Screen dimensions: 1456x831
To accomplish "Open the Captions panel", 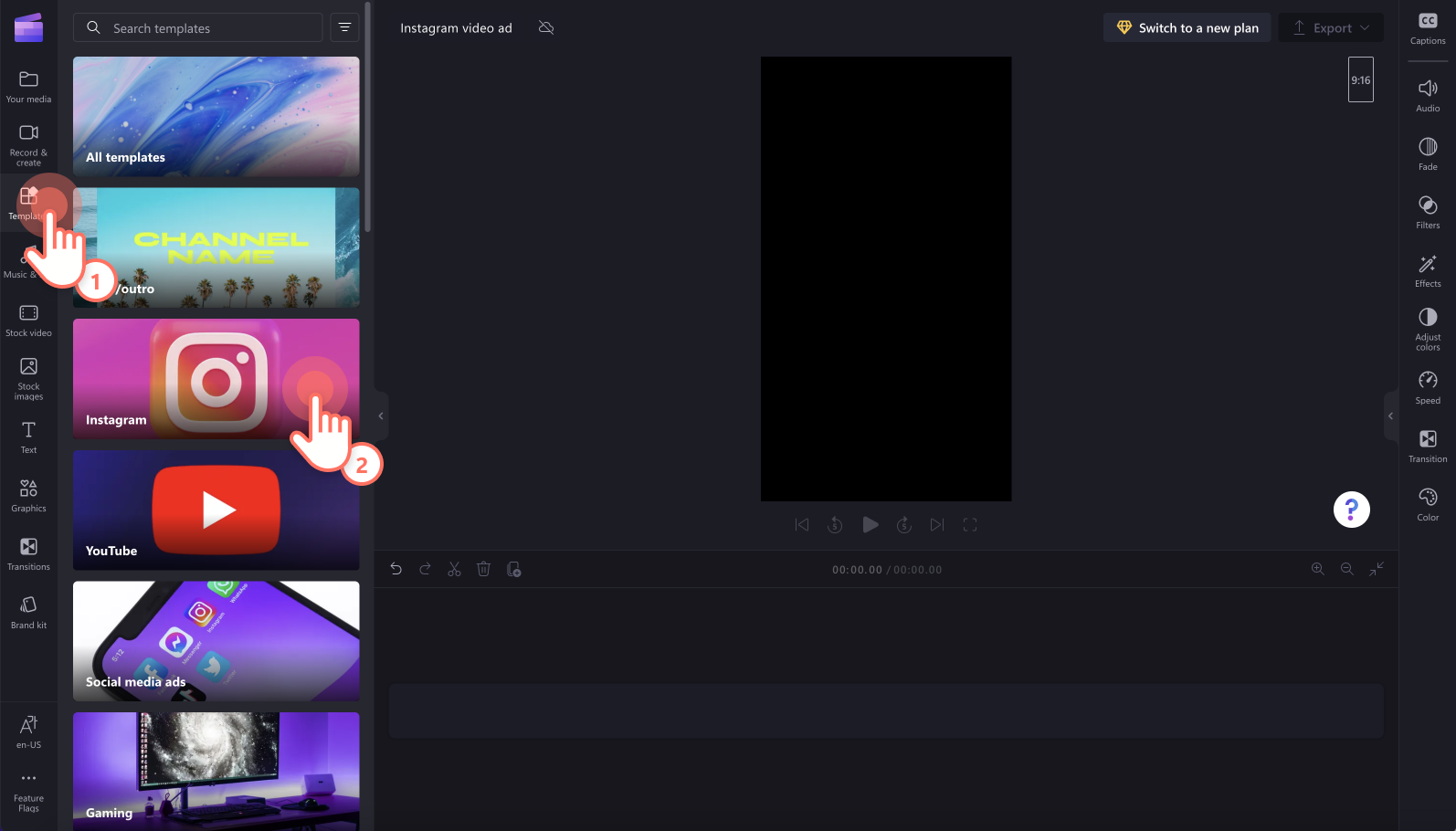I will (1428, 28).
